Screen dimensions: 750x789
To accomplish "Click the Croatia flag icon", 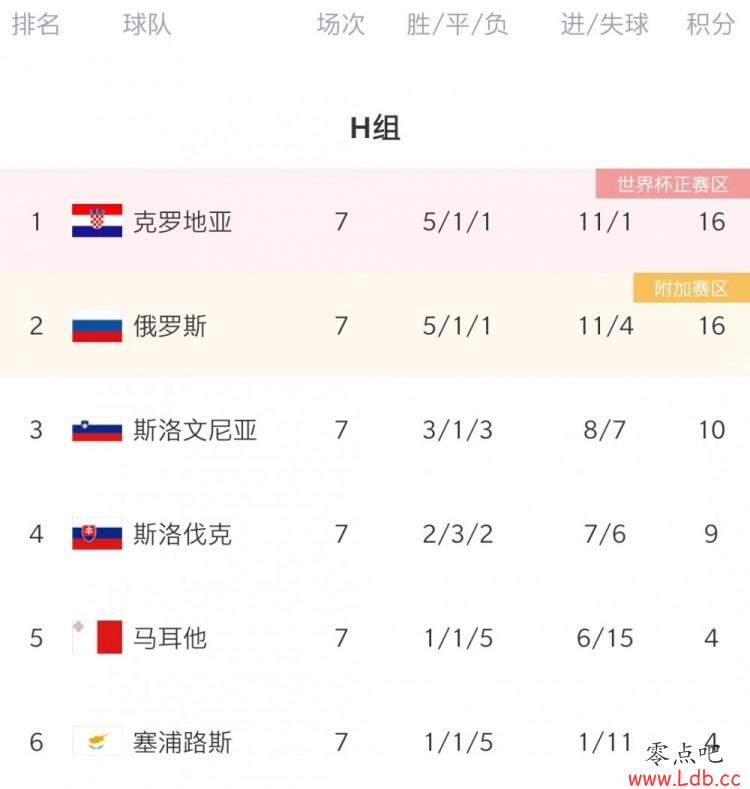I will tap(97, 221).
